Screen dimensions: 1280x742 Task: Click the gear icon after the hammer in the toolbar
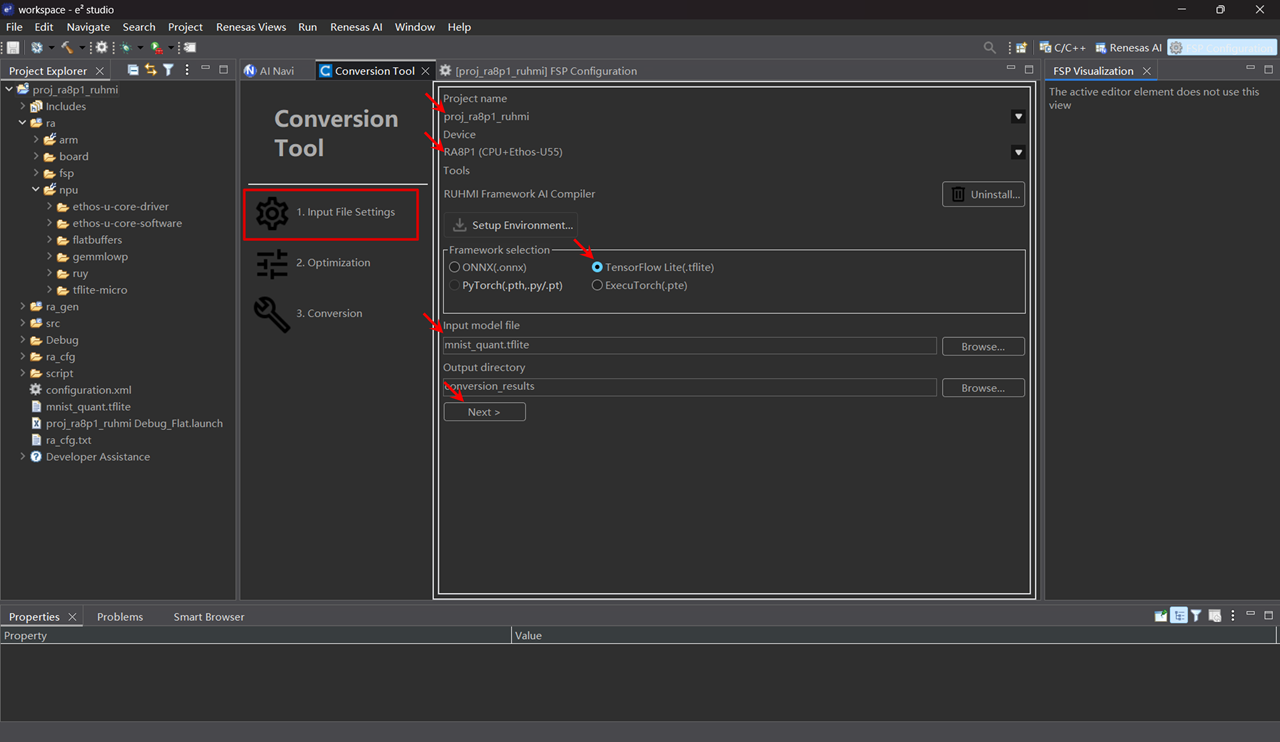click(101, 47)
